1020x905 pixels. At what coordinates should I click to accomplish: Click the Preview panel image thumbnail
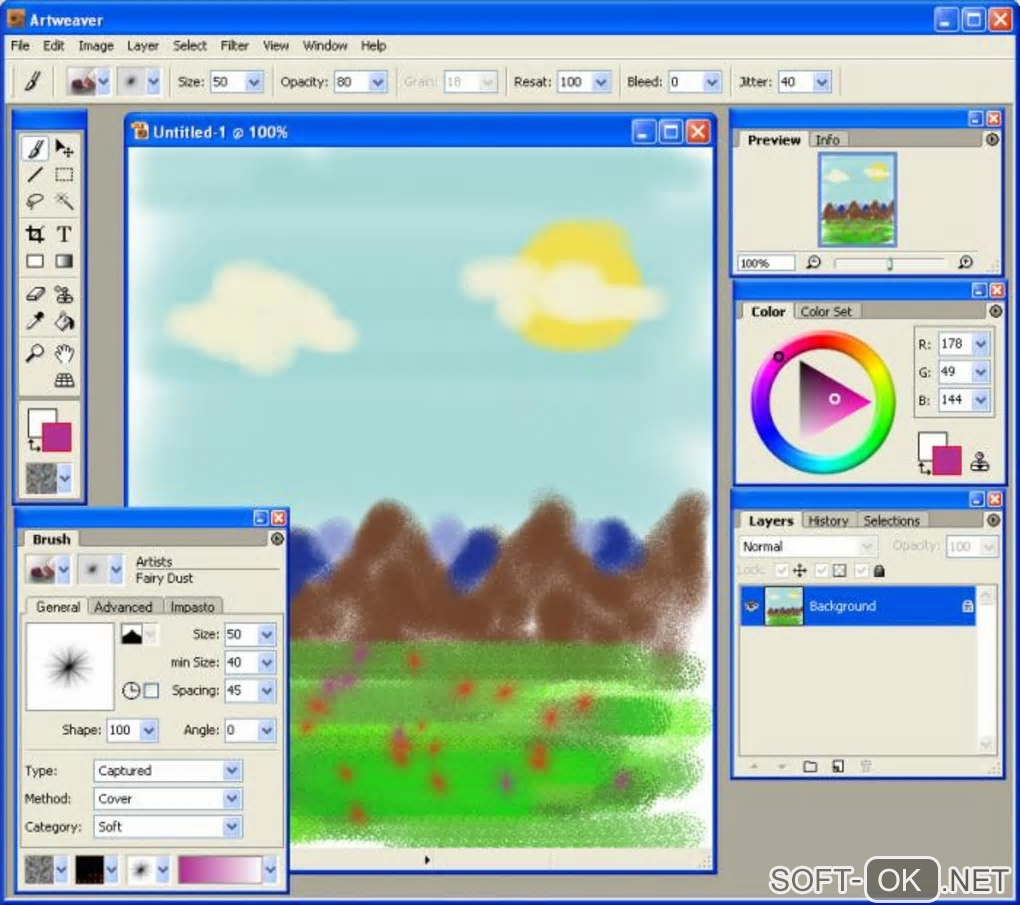click(858, 199)
